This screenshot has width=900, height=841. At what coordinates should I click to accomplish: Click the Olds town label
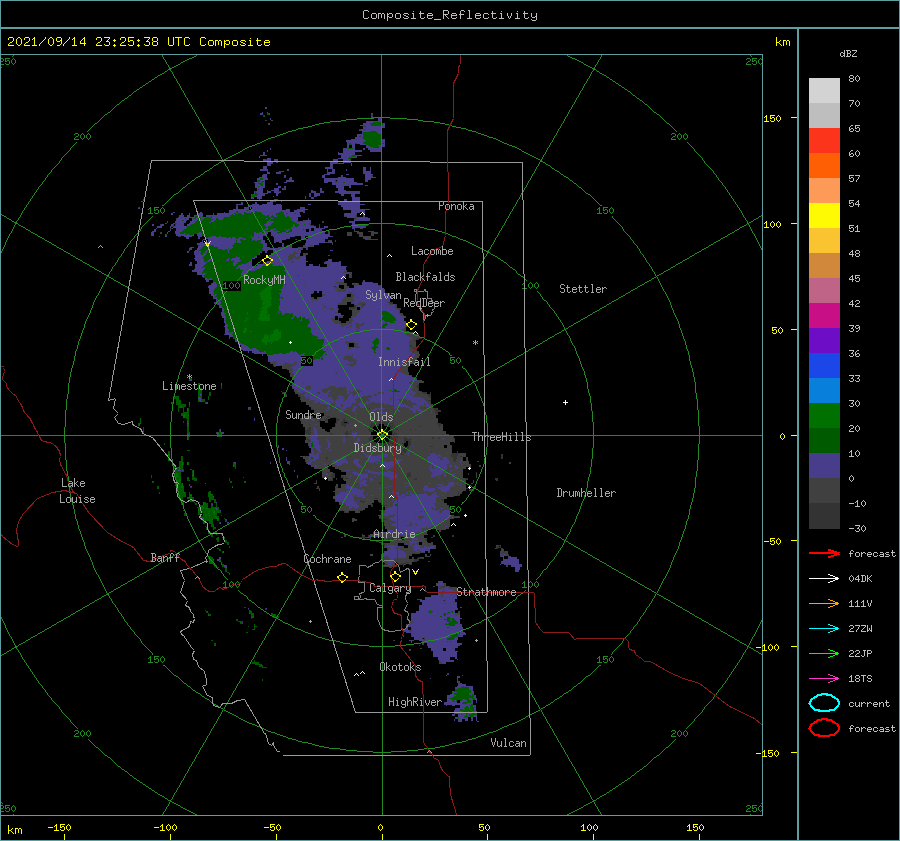381,417
